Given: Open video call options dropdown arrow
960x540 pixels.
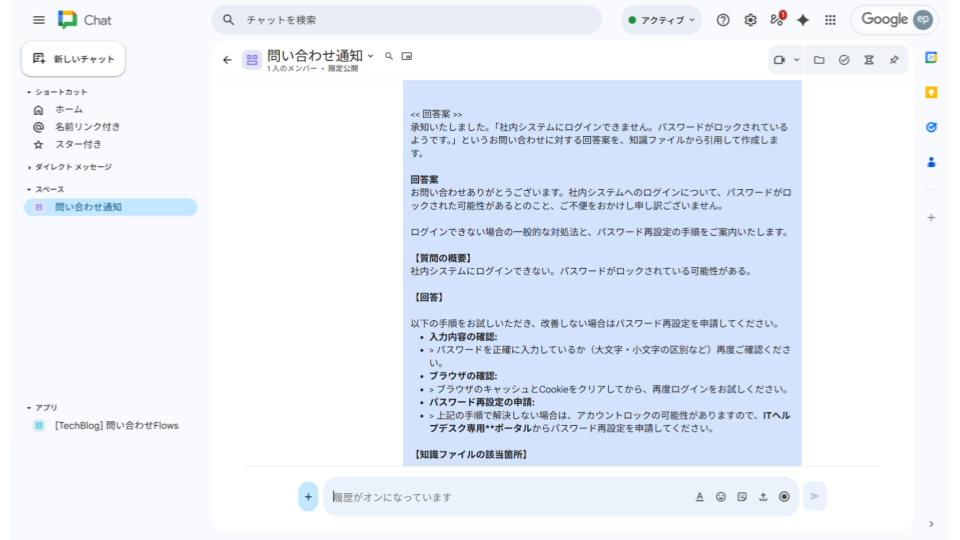Looking at the screenshot, I should tap(796, 60).
